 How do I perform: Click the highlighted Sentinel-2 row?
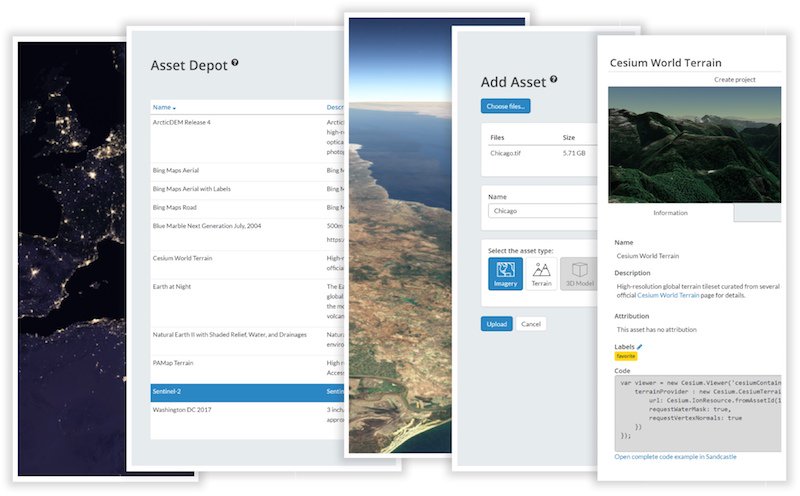(247, 392)
